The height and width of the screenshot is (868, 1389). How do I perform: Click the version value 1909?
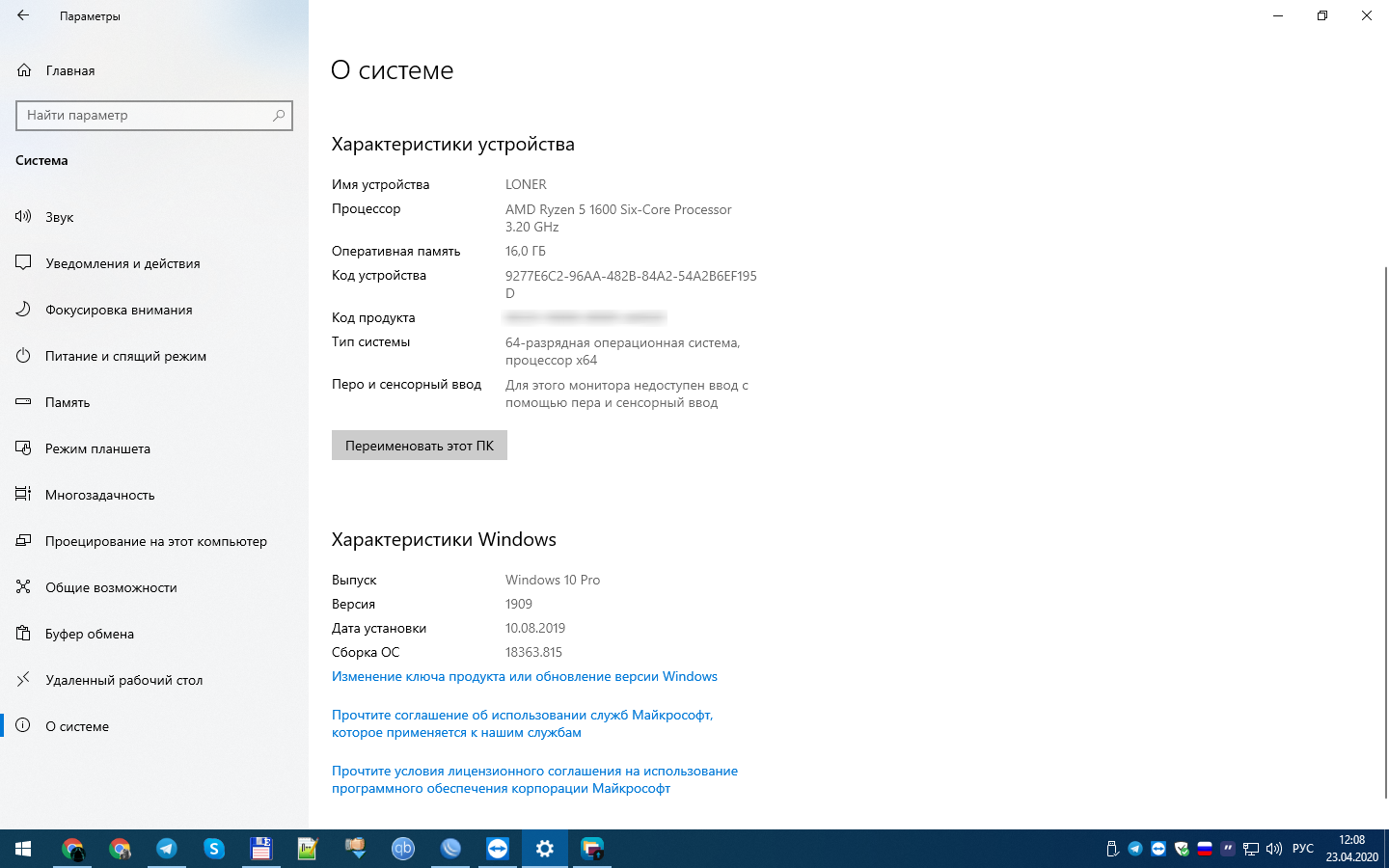pyautogui.click(x=519, y=604)
